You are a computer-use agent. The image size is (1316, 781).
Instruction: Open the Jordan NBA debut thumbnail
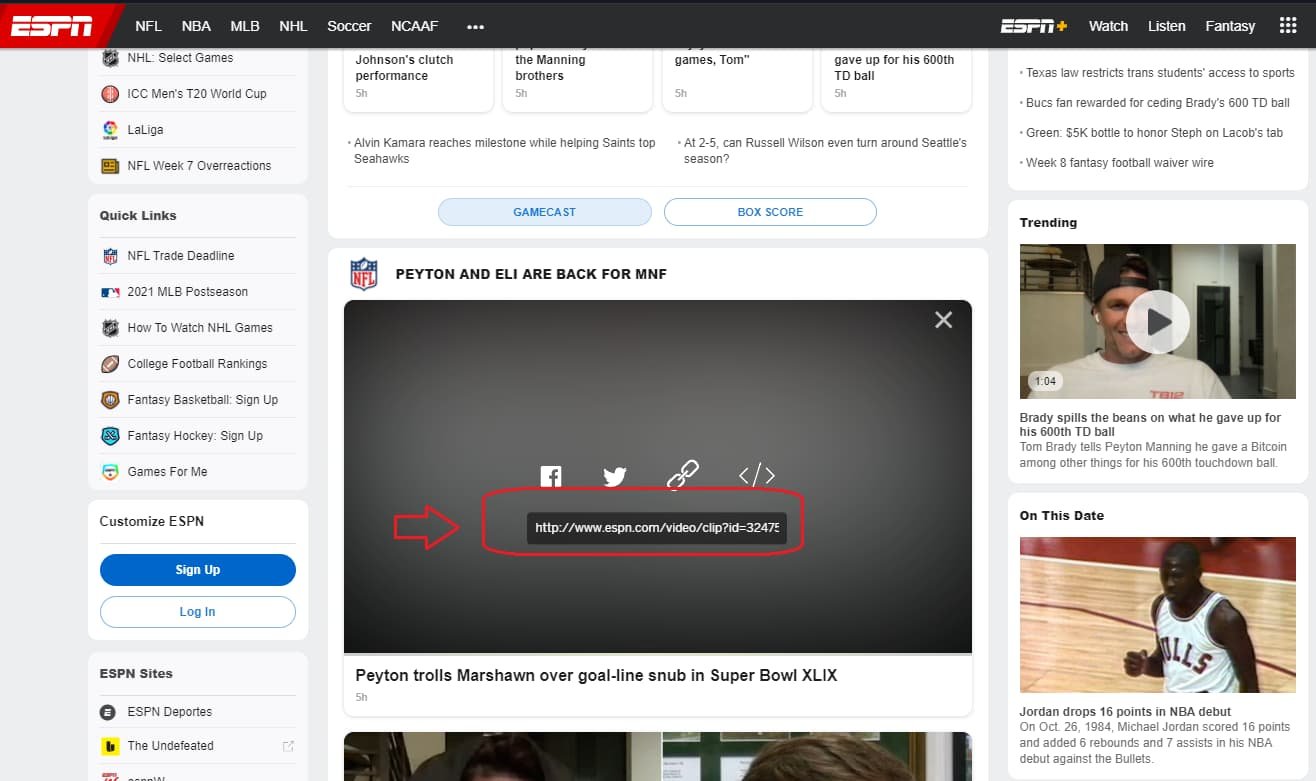coord(1157,615)
